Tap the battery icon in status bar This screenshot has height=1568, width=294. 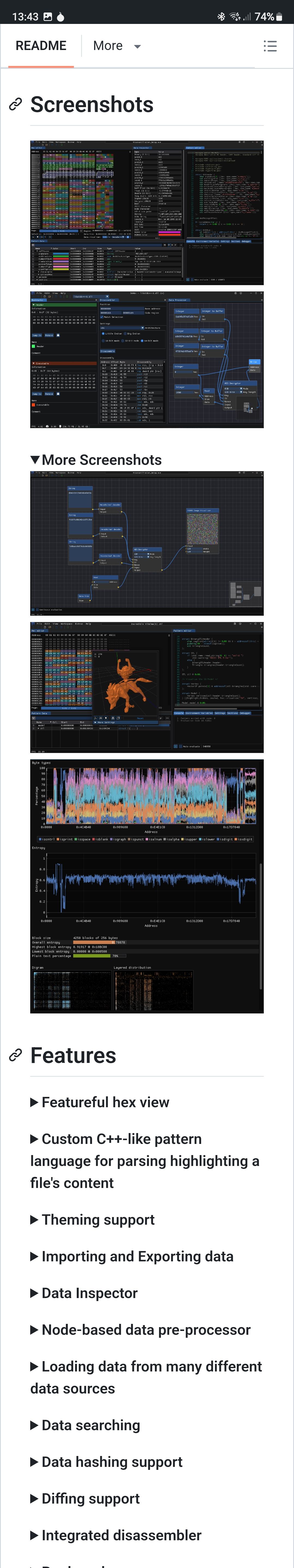point(279,16)
